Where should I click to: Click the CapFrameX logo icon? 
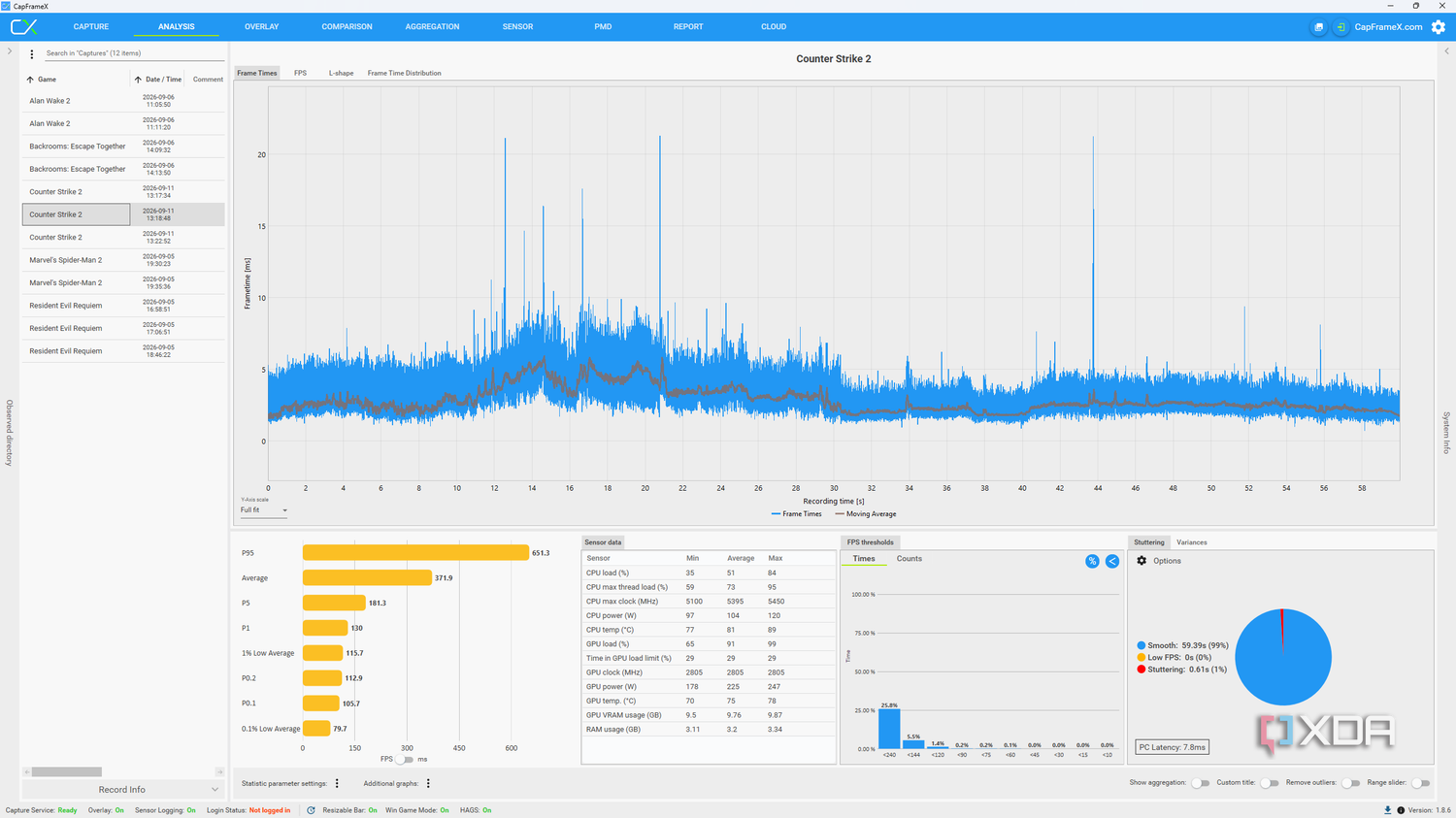coord(23,27)
